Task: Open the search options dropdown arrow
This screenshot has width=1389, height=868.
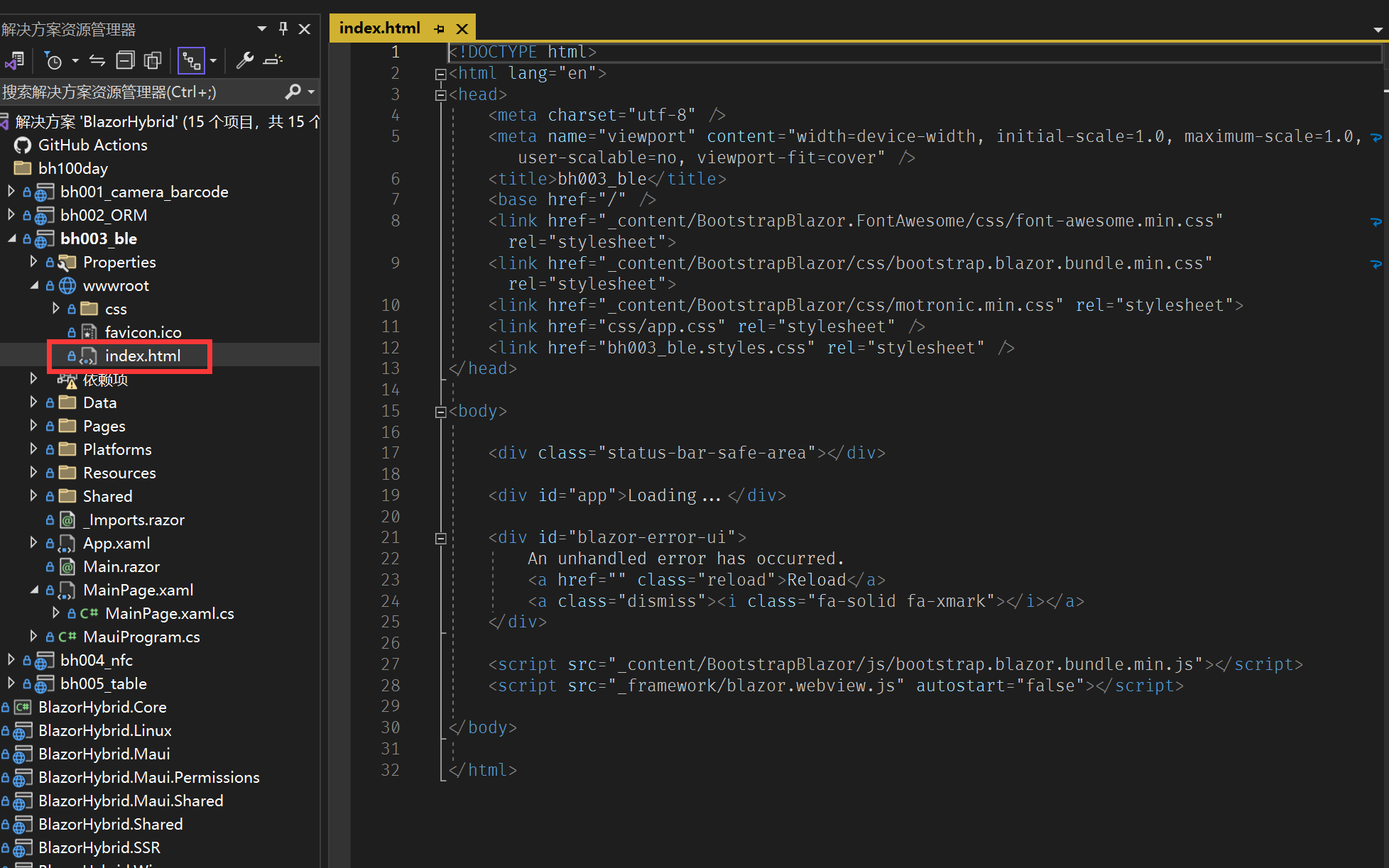Action: click(311, 92)
